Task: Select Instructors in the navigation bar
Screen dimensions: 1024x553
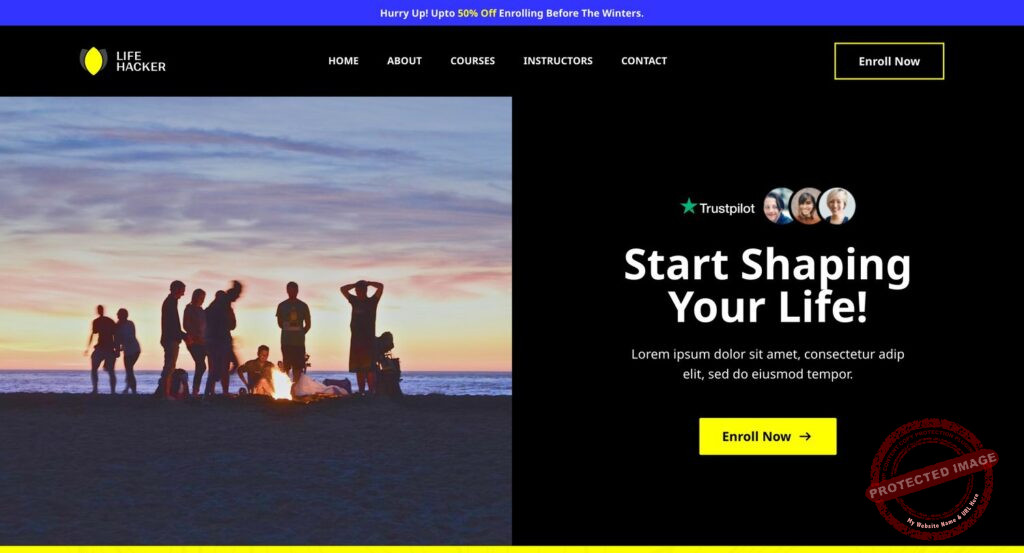Action: [558, 61]
